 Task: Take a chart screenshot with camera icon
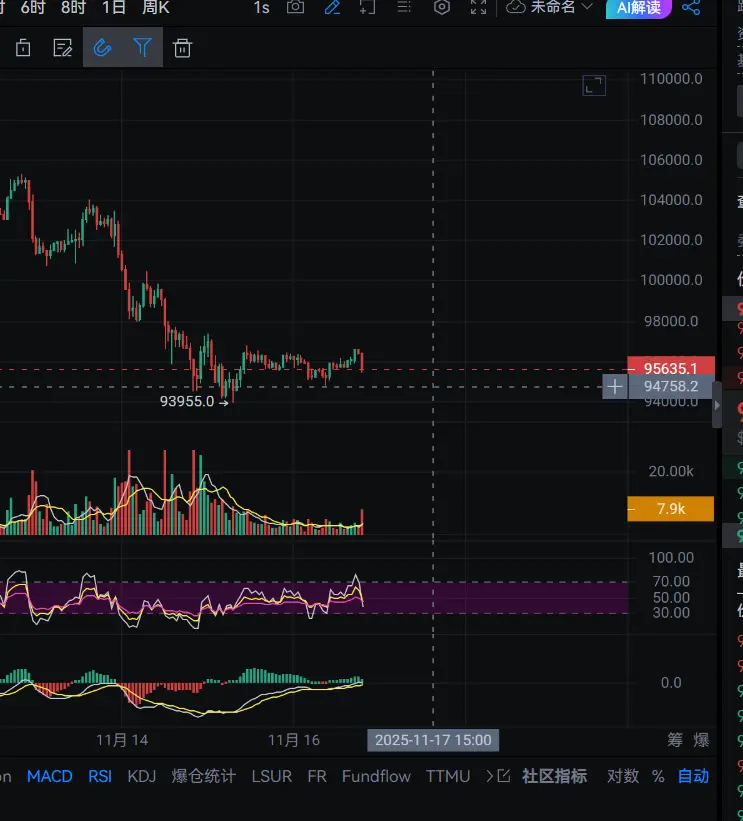pyautogui.click(x=295, y=7)
